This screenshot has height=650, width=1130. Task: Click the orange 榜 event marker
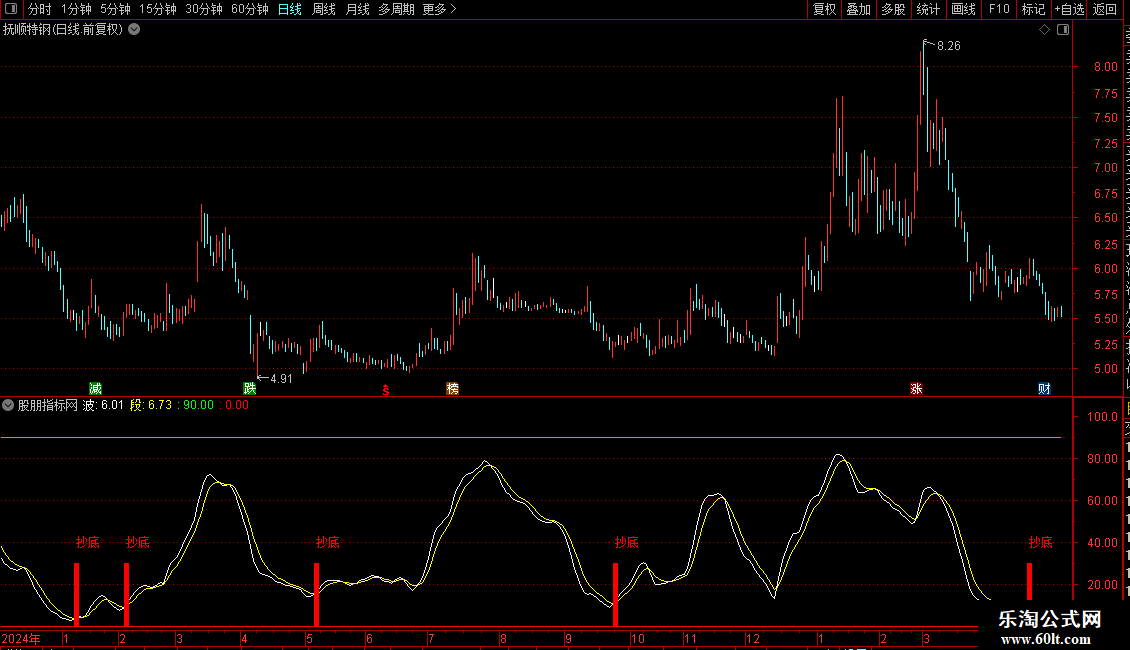453,388
